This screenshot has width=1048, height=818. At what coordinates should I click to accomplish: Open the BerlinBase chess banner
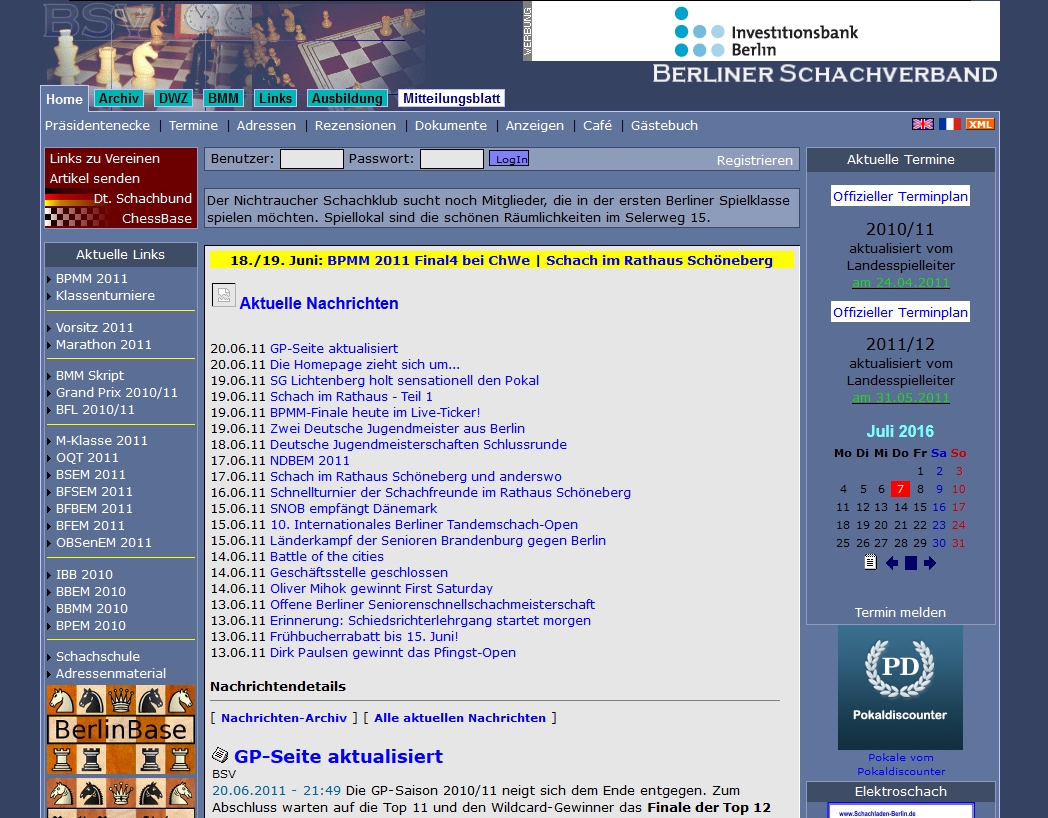click(121, 729)
